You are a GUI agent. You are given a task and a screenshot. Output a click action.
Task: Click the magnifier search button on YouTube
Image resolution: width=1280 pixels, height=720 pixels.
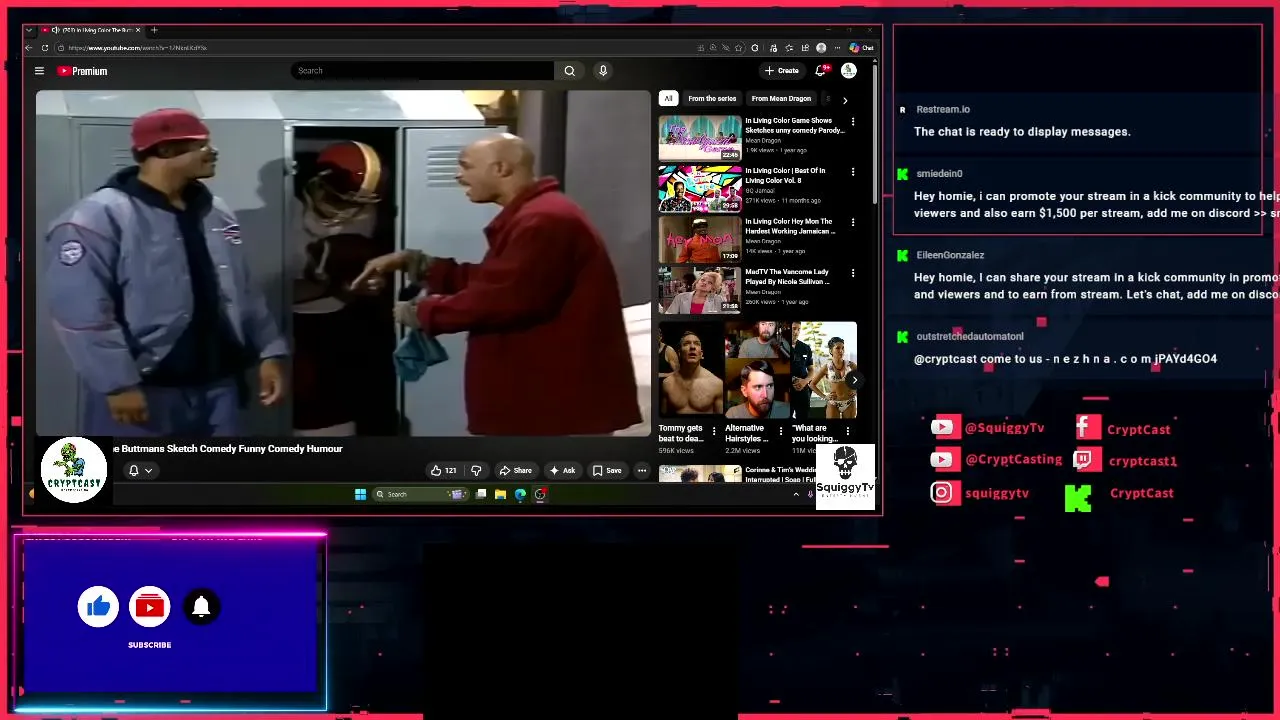click(x=569, y=71)
